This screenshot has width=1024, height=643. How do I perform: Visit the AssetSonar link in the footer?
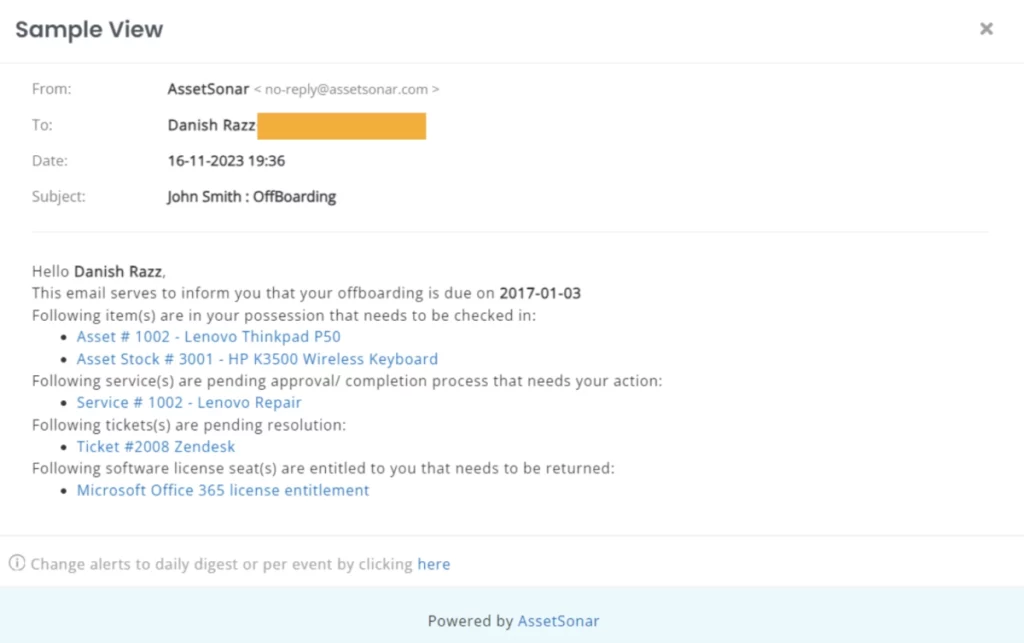coord(558,621)
